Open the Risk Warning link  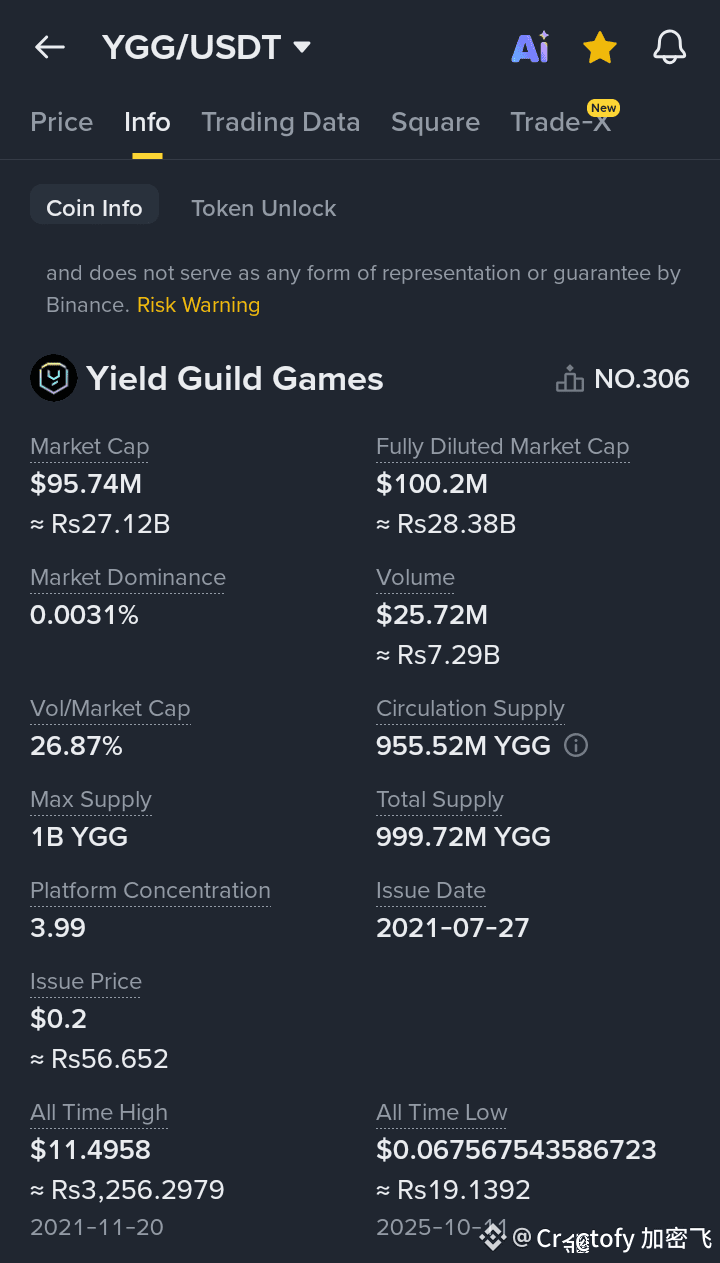pyautogui.click(x=198, y=305)
